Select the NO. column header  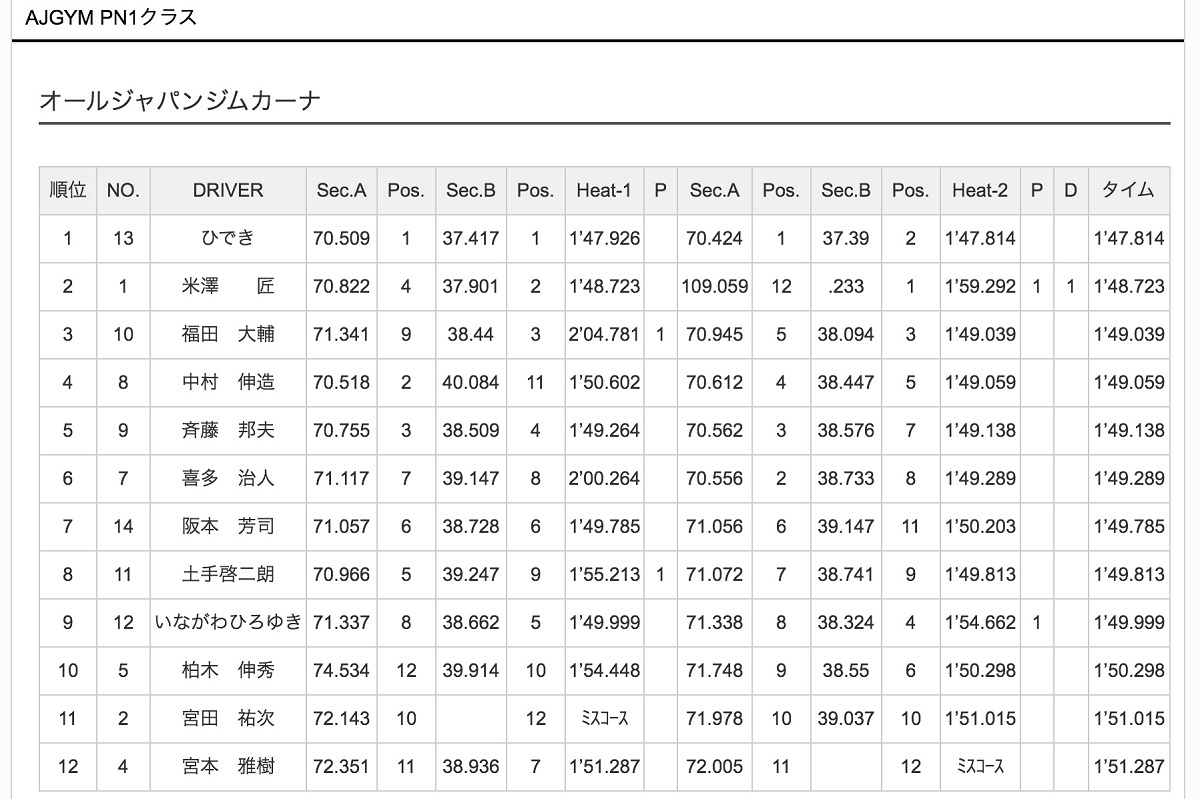[123, 190]
